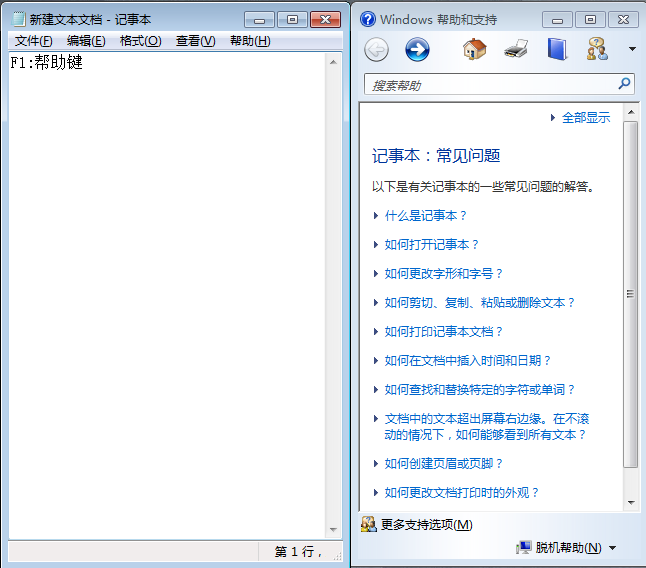Image resolution: width=646 pixels, height=568 pixels.
Task: Click the Windows Help question mark title icon
Action: (x=368, y=19)
